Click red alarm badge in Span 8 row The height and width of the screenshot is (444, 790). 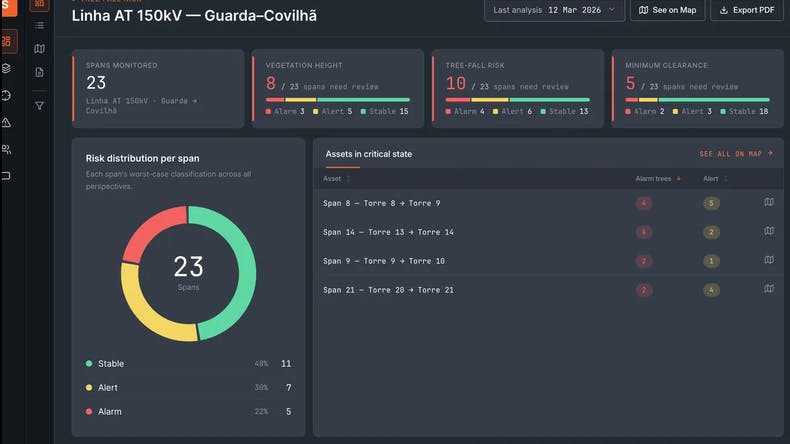[643, 203]
